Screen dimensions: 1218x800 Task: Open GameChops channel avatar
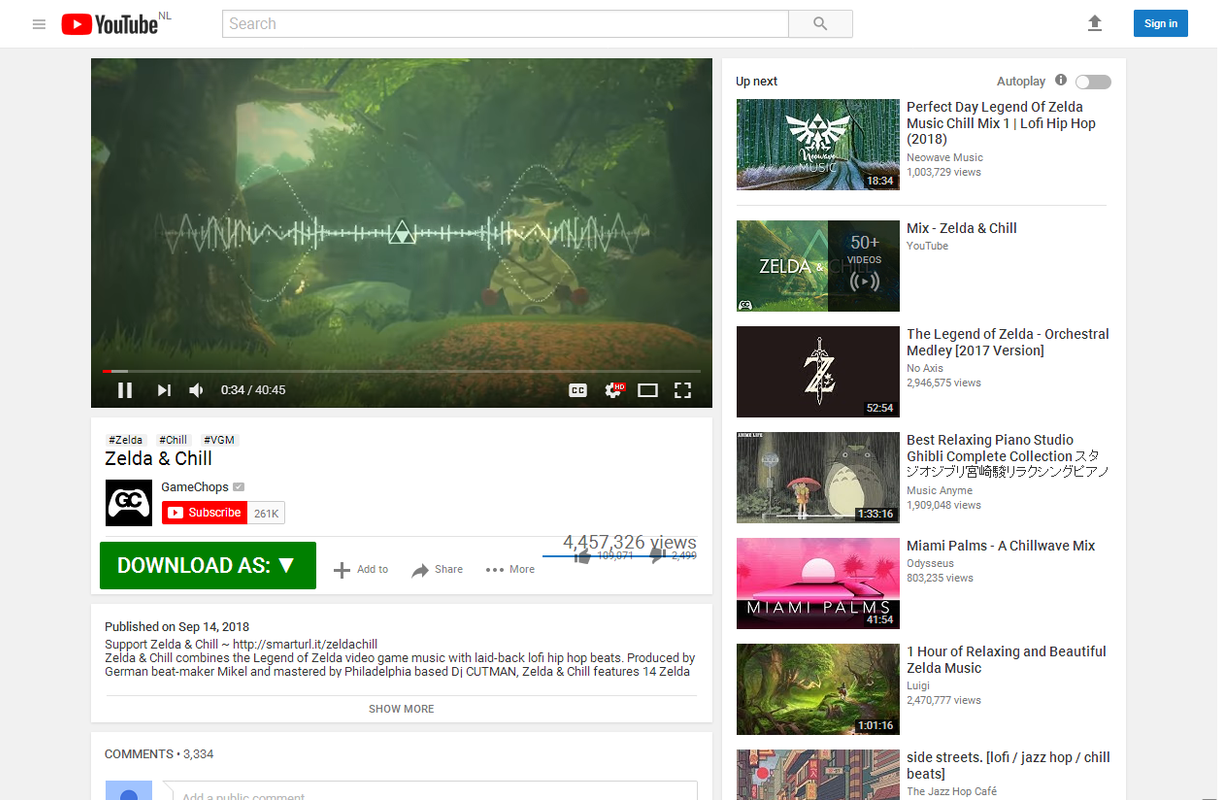point(128,503)
